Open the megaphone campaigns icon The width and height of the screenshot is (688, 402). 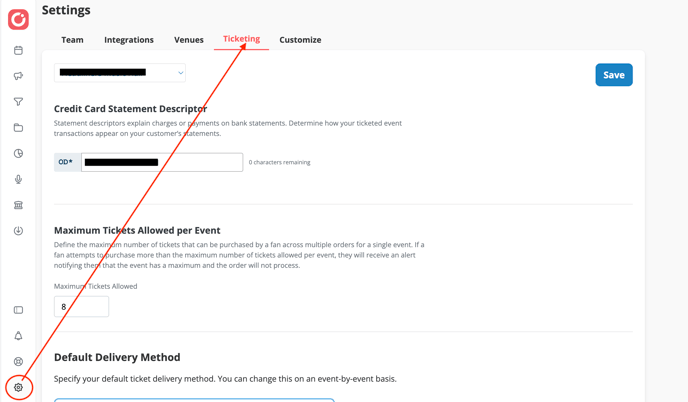click(x=18, y=76)
